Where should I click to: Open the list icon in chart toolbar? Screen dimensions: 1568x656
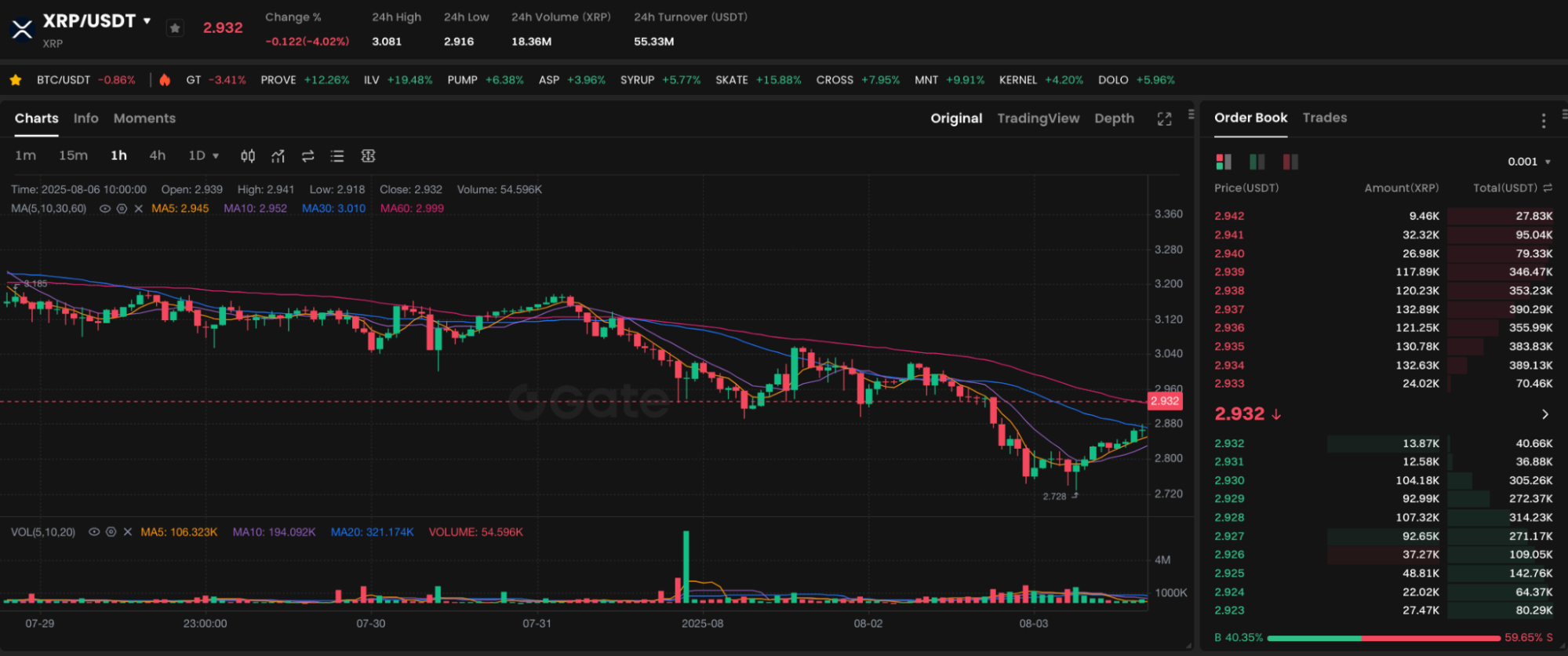(337, 156)
